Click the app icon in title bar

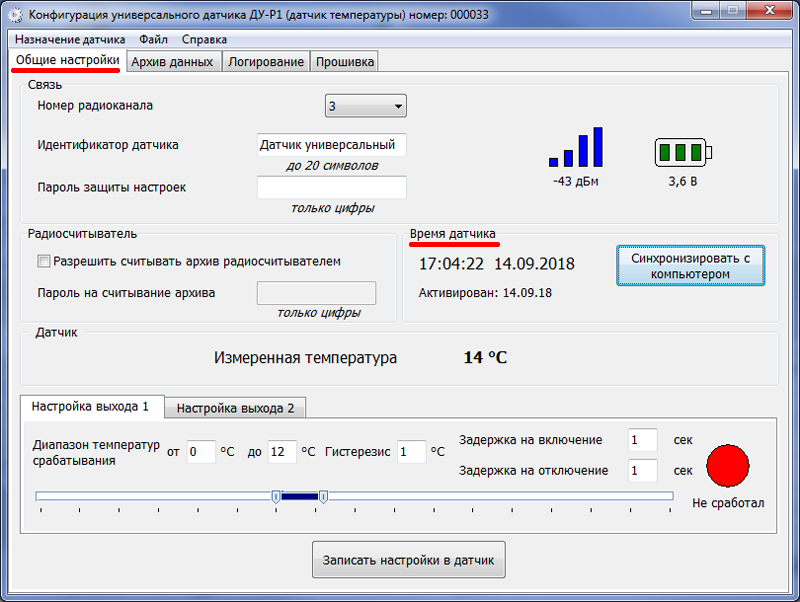[x=16, y=15]
